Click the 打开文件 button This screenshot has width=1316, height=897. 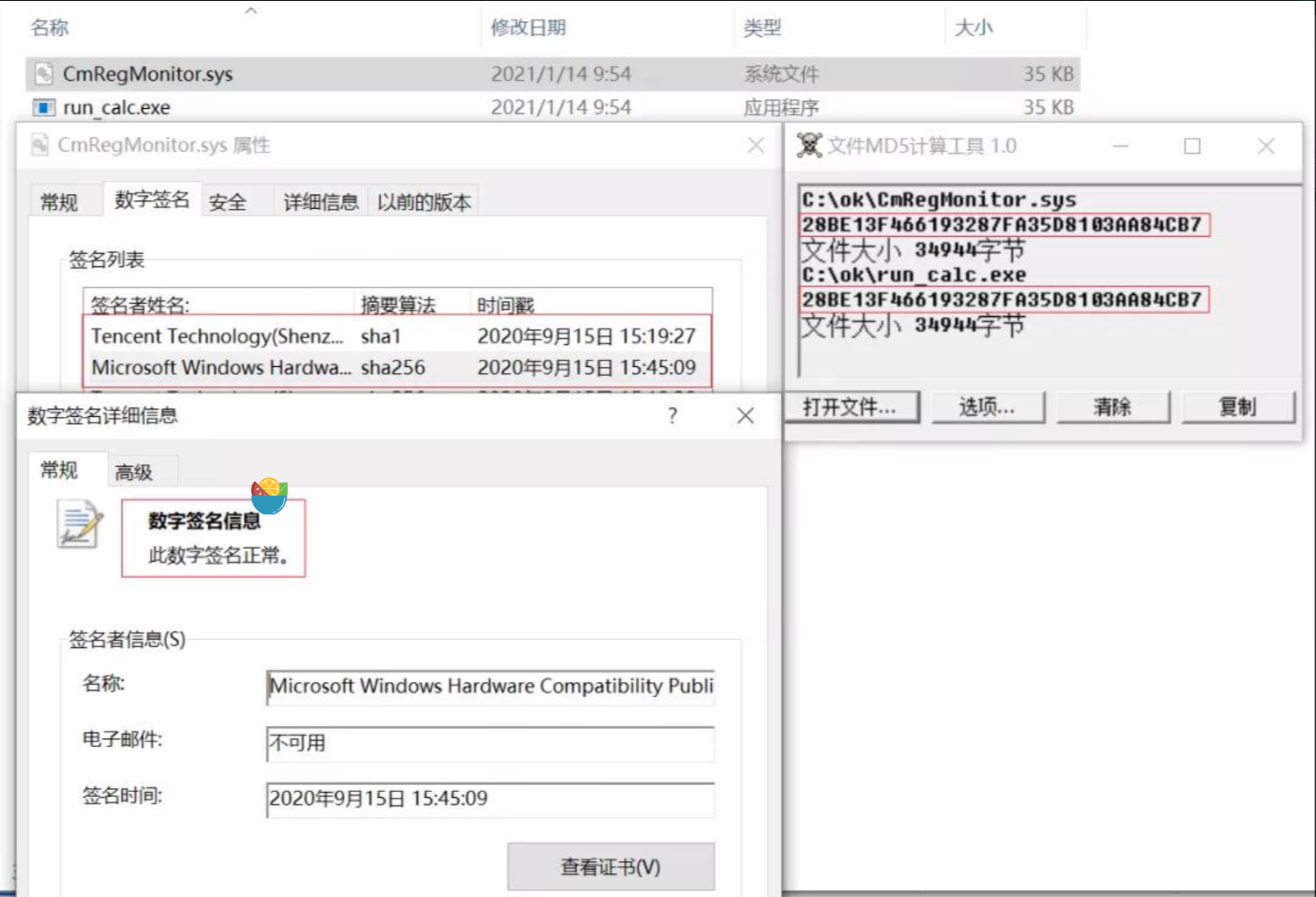(x=851, y=406)
